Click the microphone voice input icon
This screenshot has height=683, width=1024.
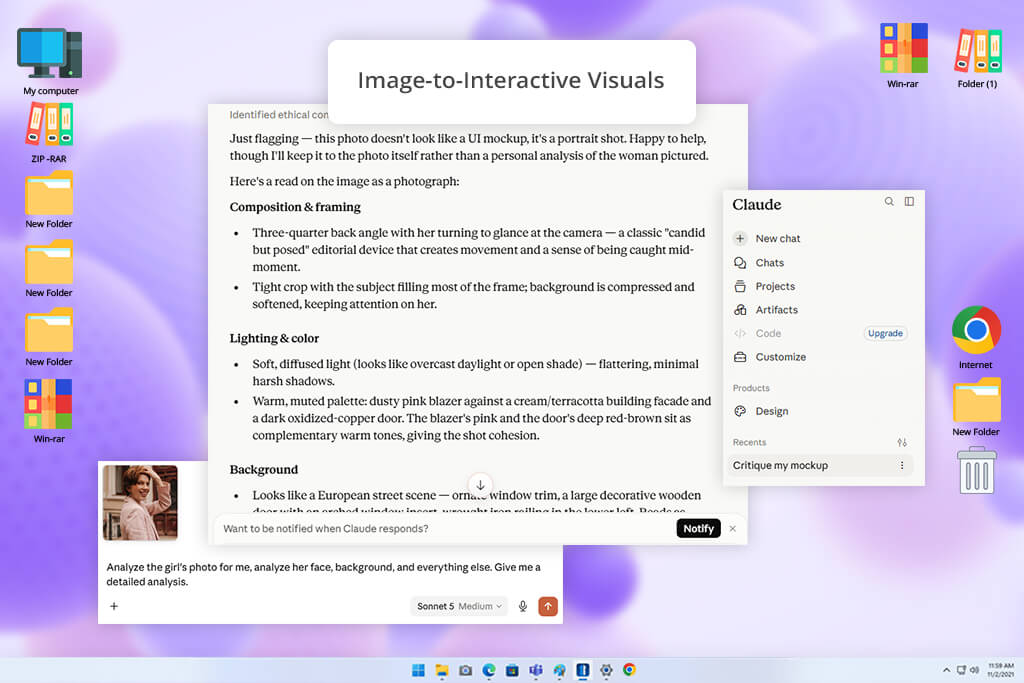(522, 606)
